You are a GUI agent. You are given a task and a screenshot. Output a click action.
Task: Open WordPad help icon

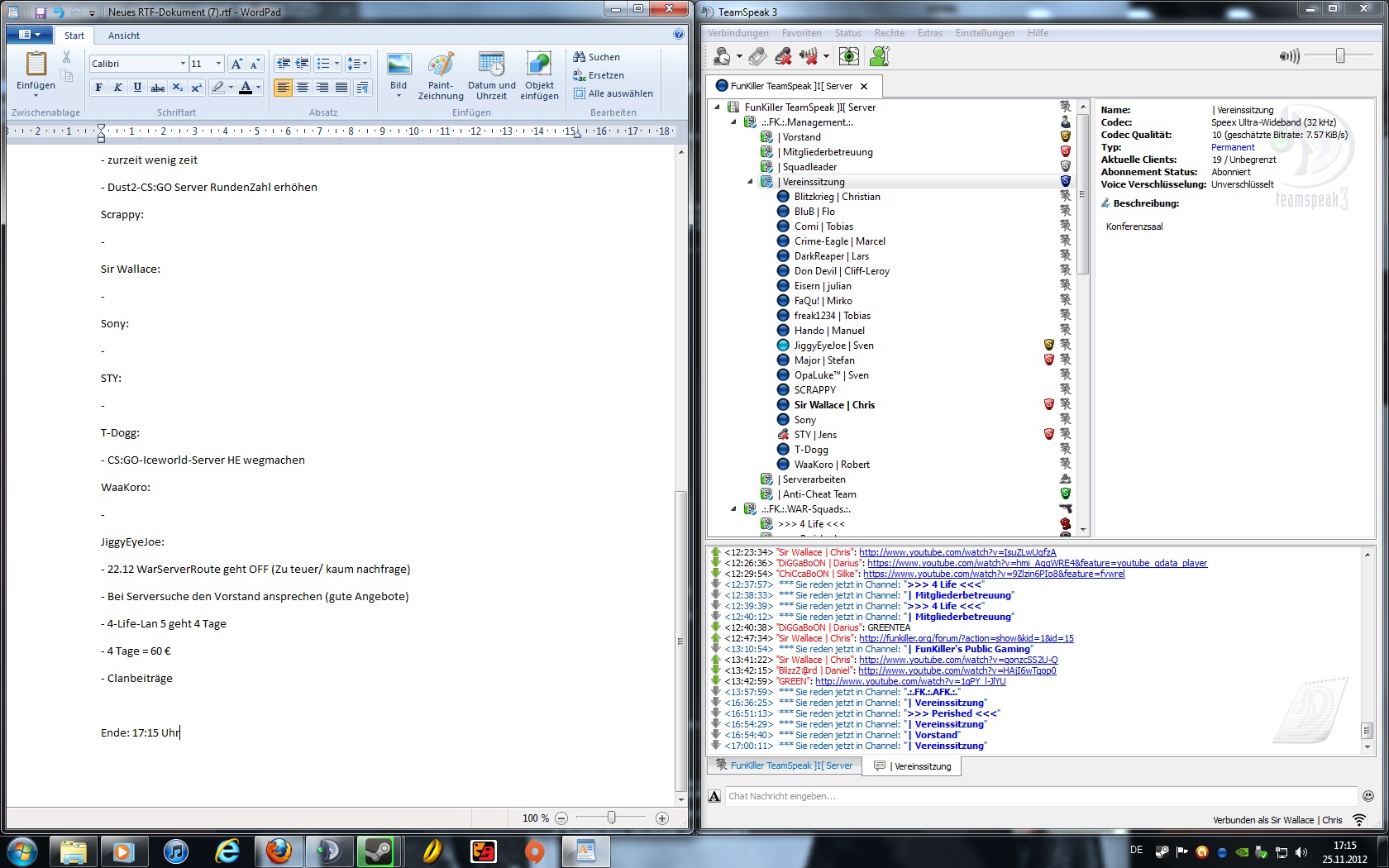679,35
